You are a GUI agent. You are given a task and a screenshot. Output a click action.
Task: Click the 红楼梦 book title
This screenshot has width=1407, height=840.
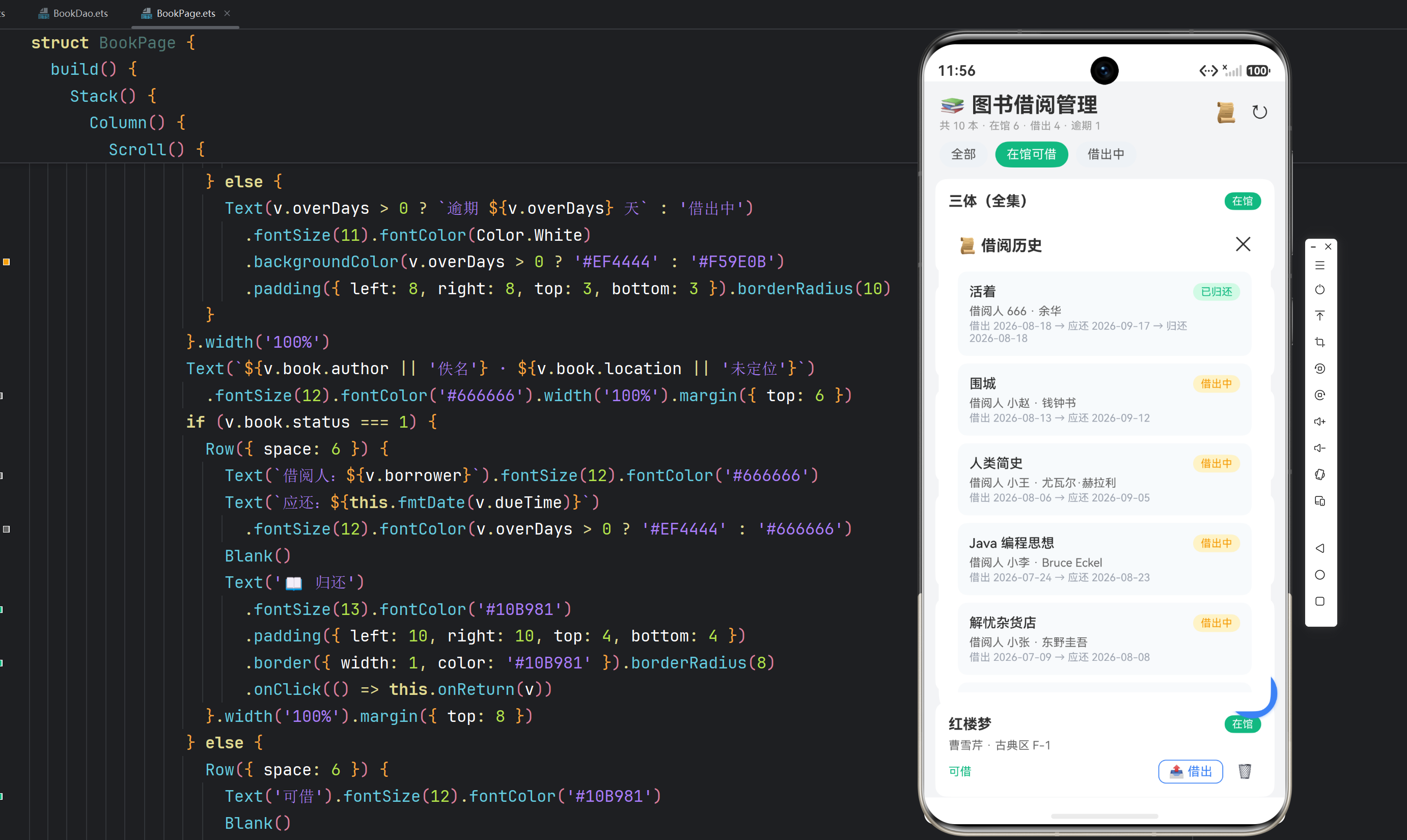click(x=970, y=723)
